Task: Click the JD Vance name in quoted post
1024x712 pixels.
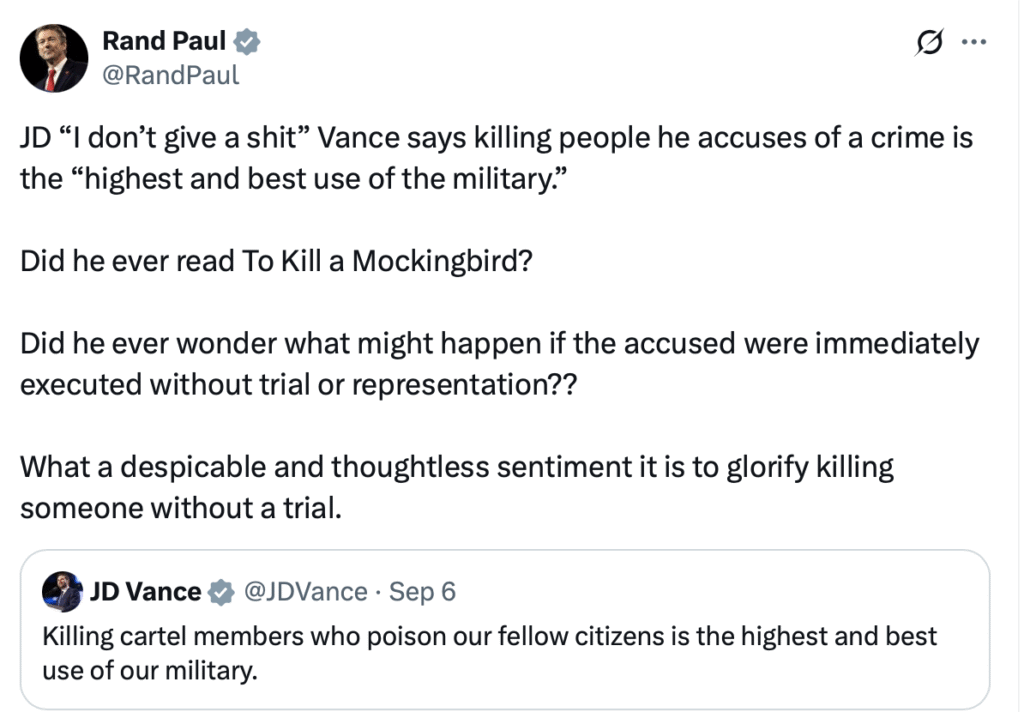Action: click(x=145, y=592)
